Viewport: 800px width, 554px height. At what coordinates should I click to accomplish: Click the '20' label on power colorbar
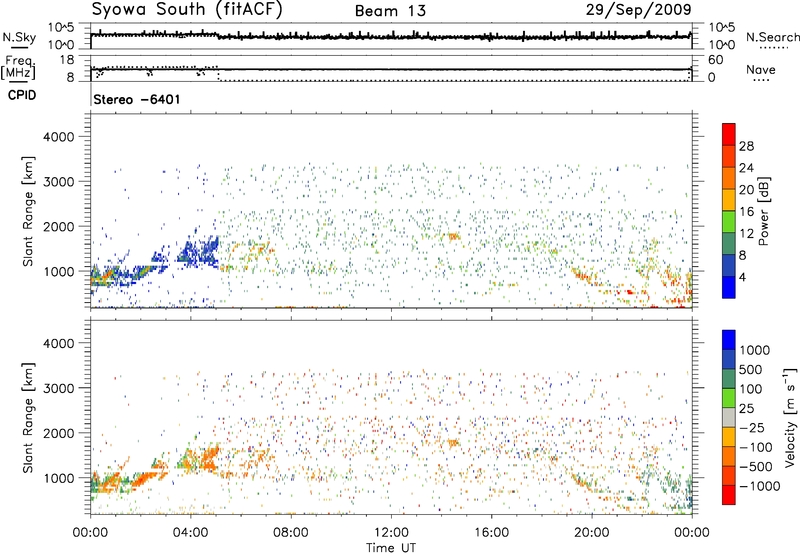click(746, 190)
